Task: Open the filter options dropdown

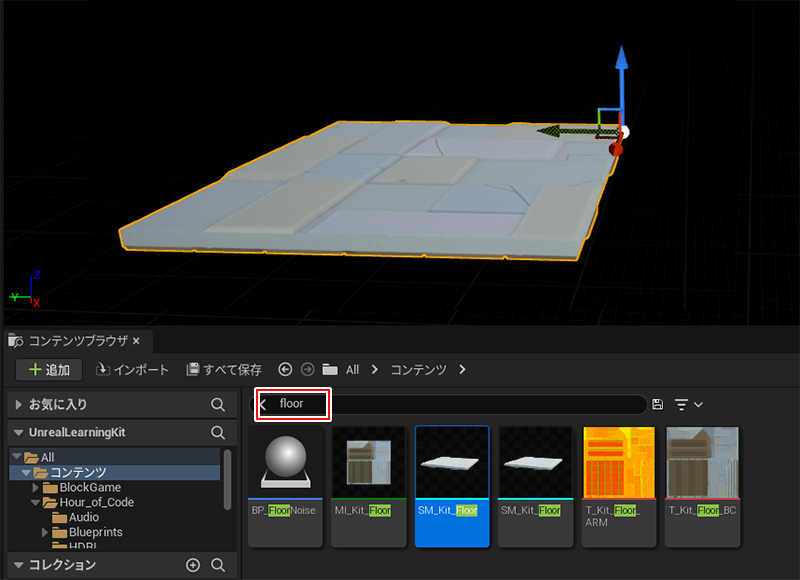Action: coord(688,404)
